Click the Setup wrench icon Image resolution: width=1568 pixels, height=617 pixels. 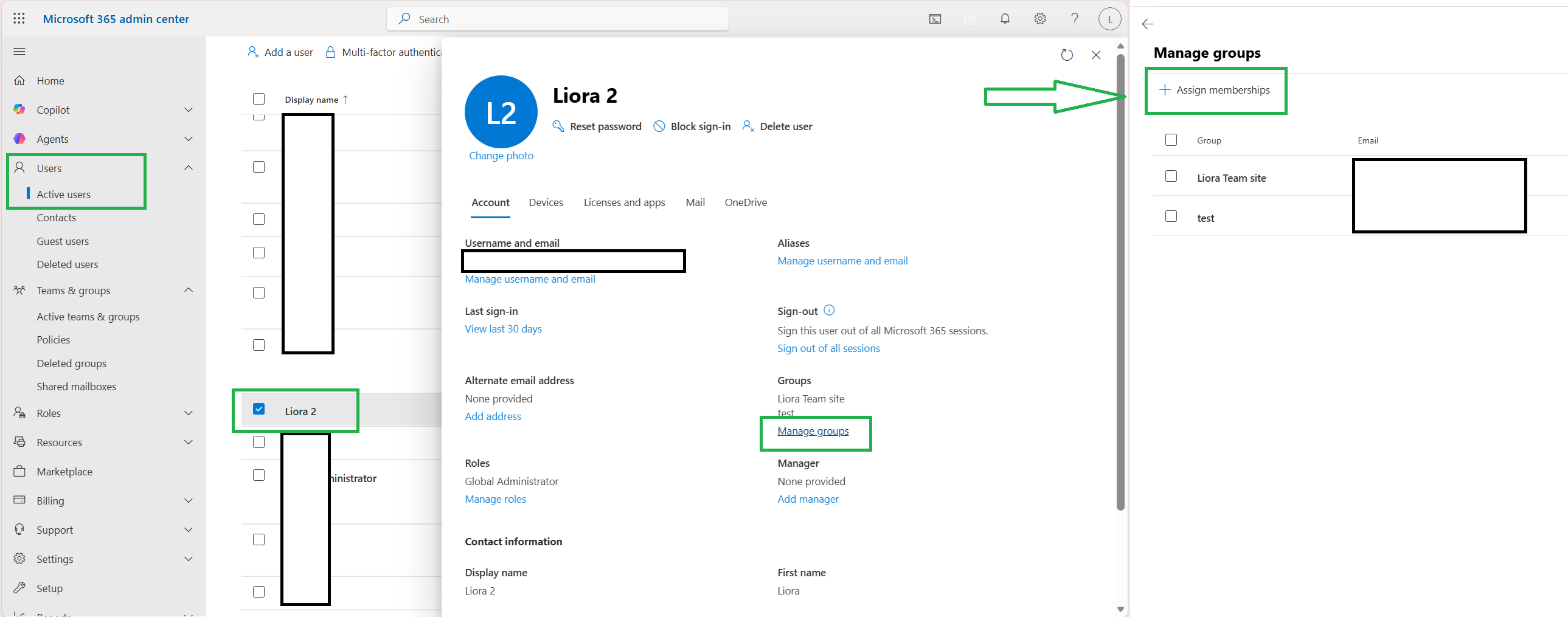[x=19, y=588]
